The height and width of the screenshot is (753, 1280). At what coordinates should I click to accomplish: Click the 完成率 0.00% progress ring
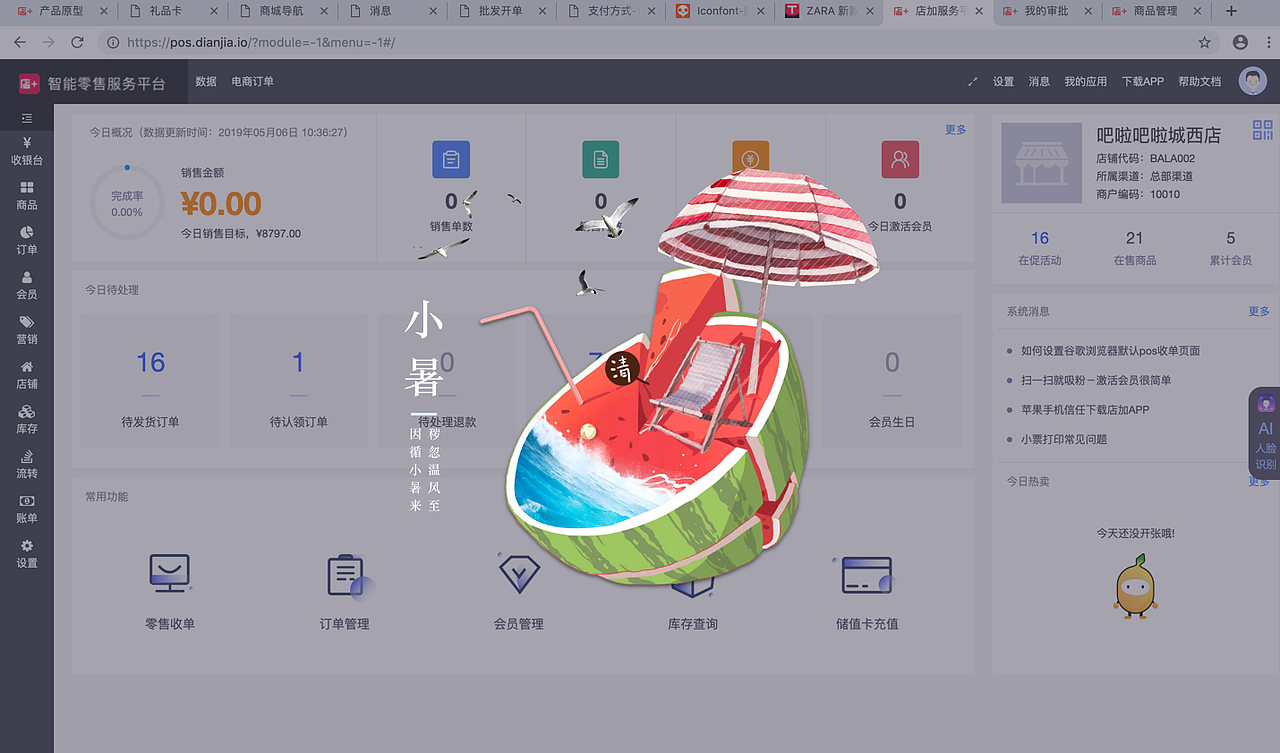coord(127,203)
